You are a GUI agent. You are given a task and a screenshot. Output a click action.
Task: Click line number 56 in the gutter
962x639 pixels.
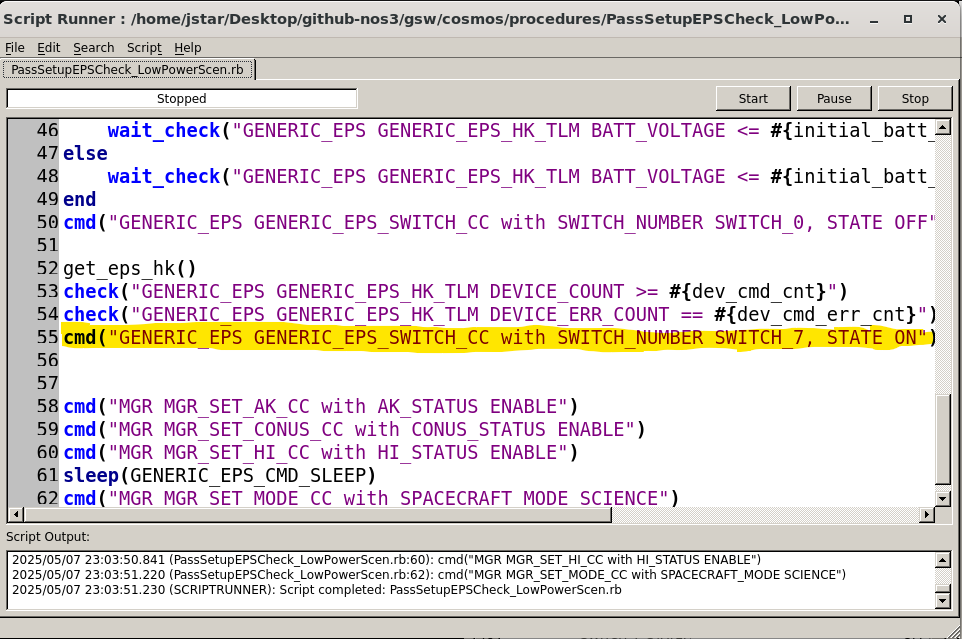coord(47,360)
